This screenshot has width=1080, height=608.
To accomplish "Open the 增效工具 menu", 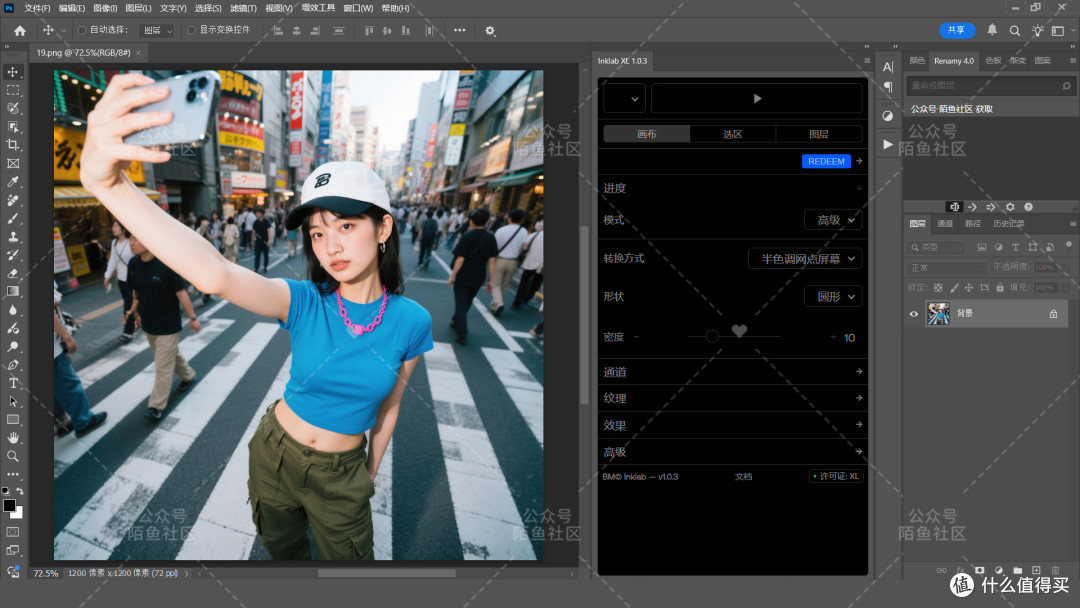I will tap(318, 8).
